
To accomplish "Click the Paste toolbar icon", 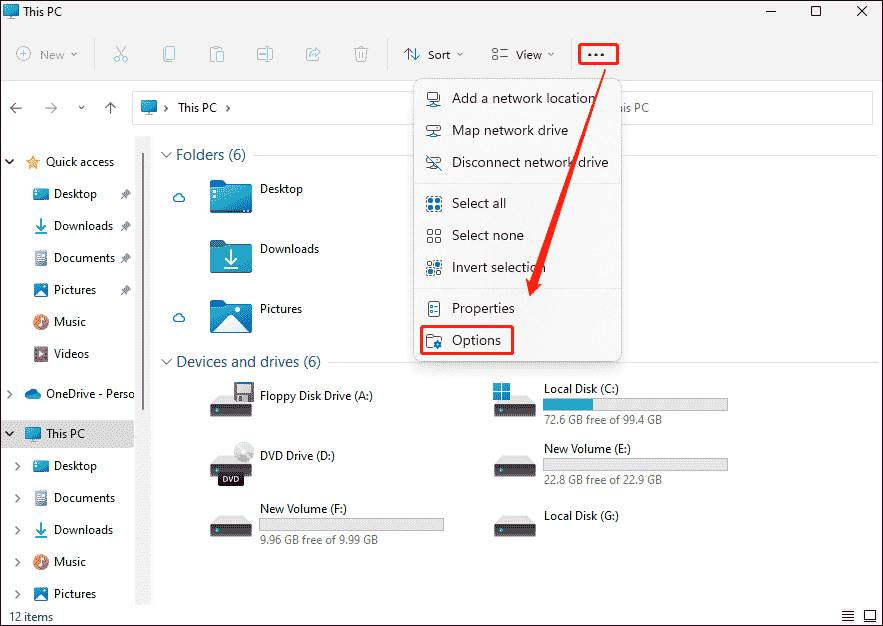I will [217, 54].
